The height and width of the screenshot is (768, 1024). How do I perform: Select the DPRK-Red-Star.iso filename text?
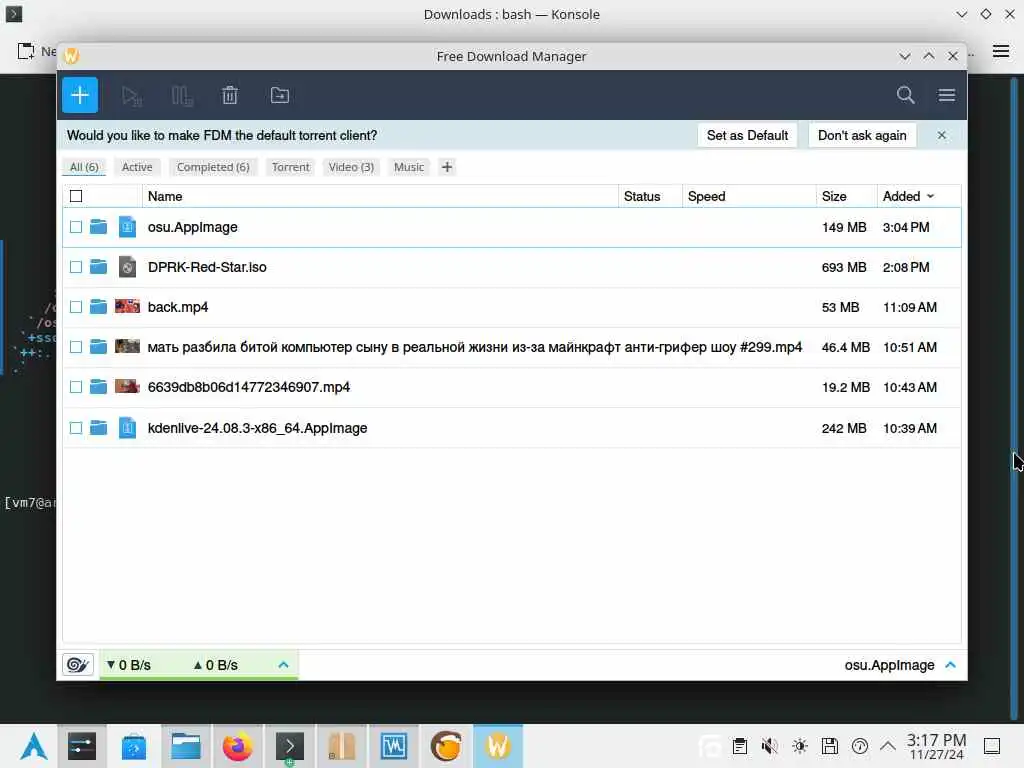[x=207, y=266]
